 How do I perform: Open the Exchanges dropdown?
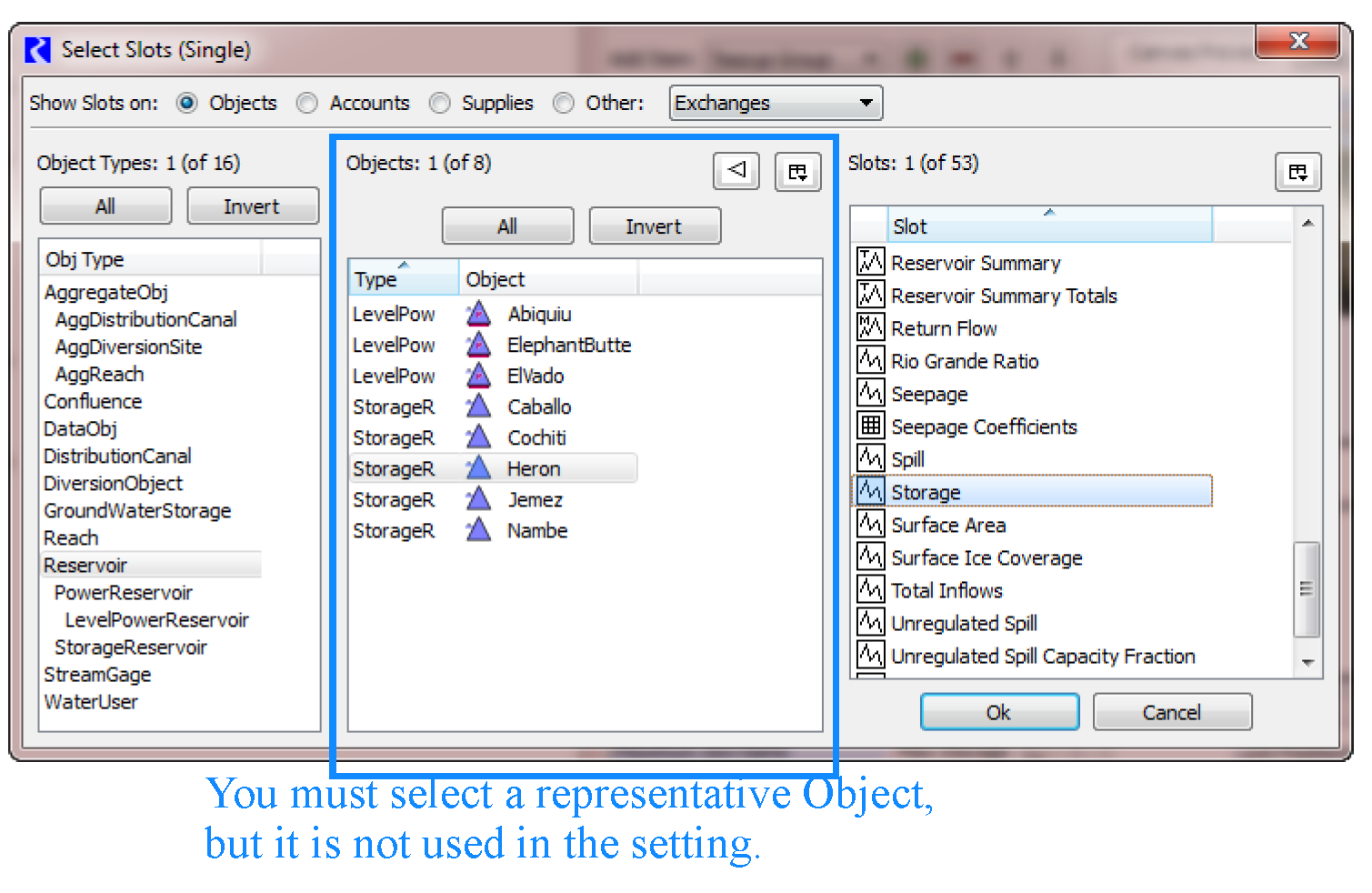click(775, 104)
